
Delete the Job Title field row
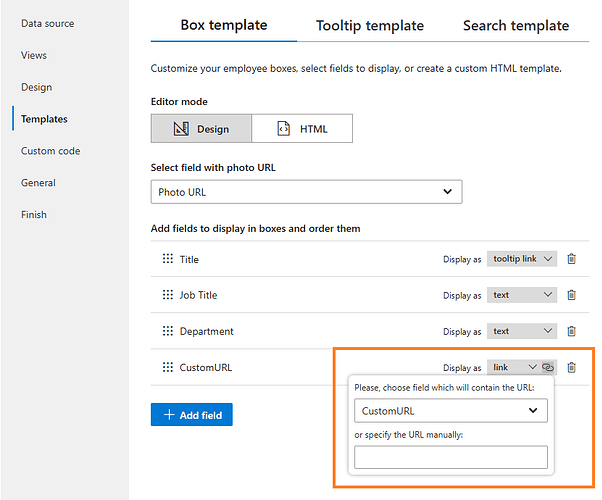pyautogui.click(x=572, y=295)
